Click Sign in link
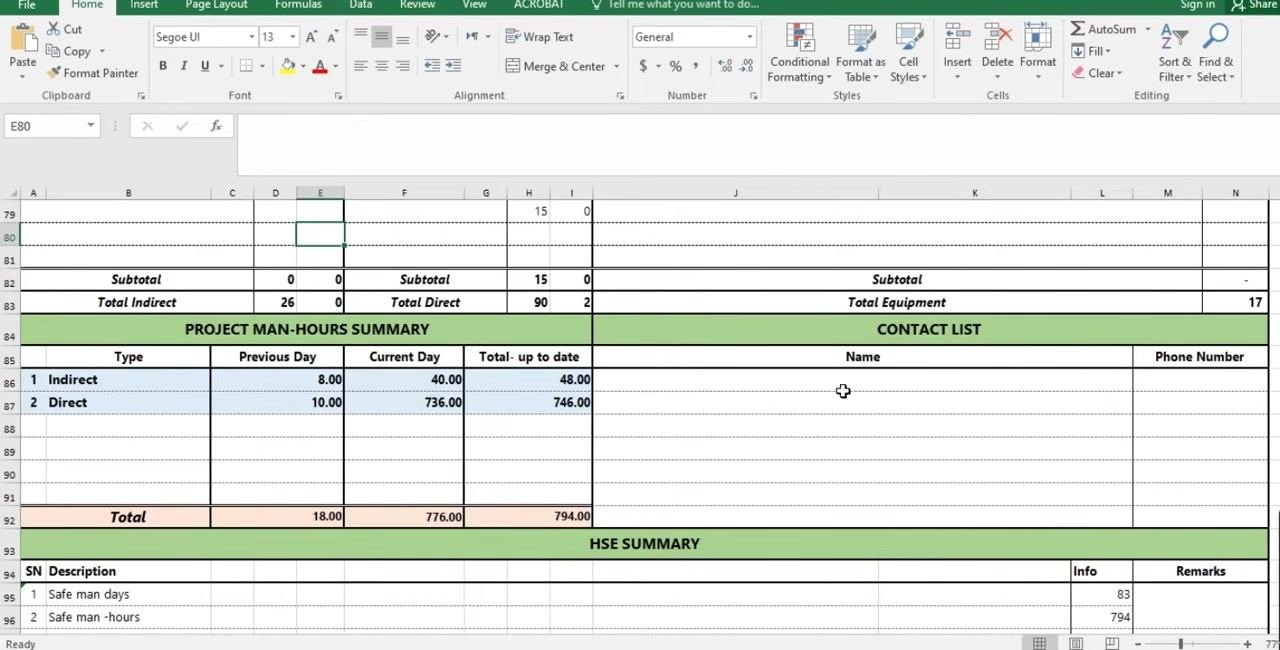1280x650 pixels. 1197,5
